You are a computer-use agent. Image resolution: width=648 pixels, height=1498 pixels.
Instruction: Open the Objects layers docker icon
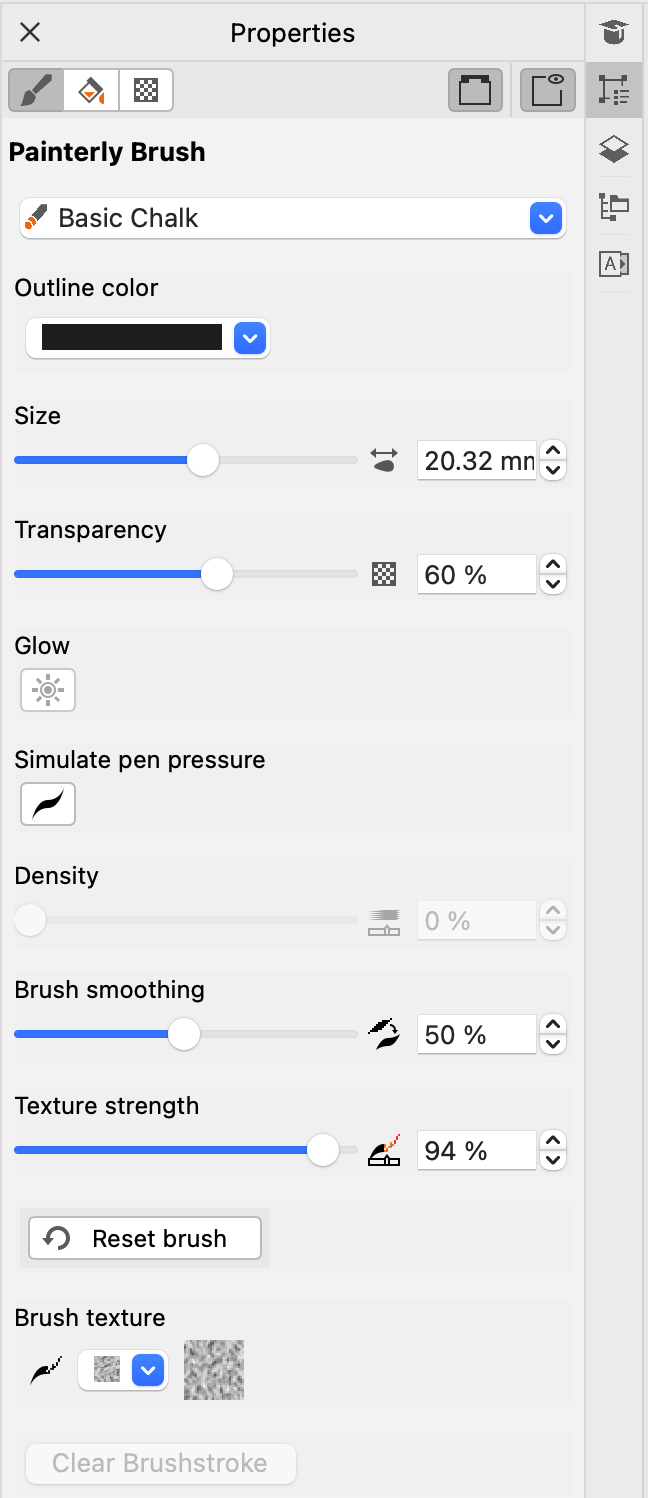[x=614, y=149]
